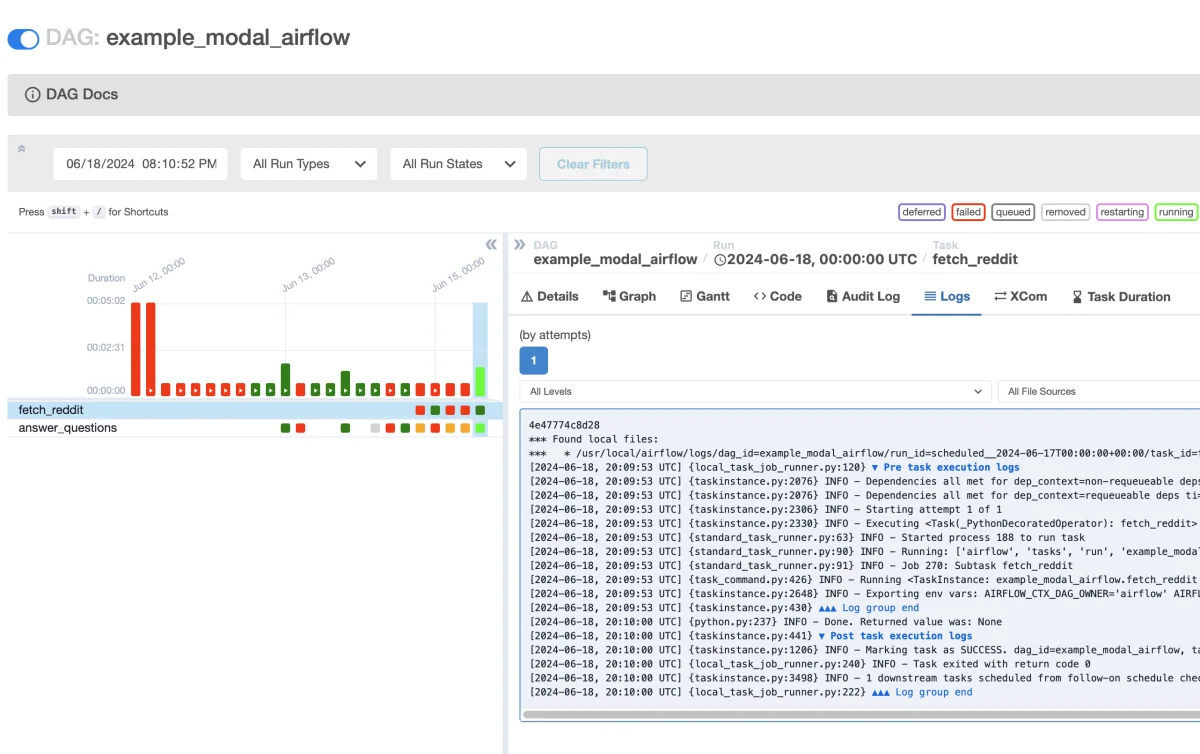1200x754 pixels.
Task: Click the horizontal scrollbar of log panel
Action: [x=860, y=715]
